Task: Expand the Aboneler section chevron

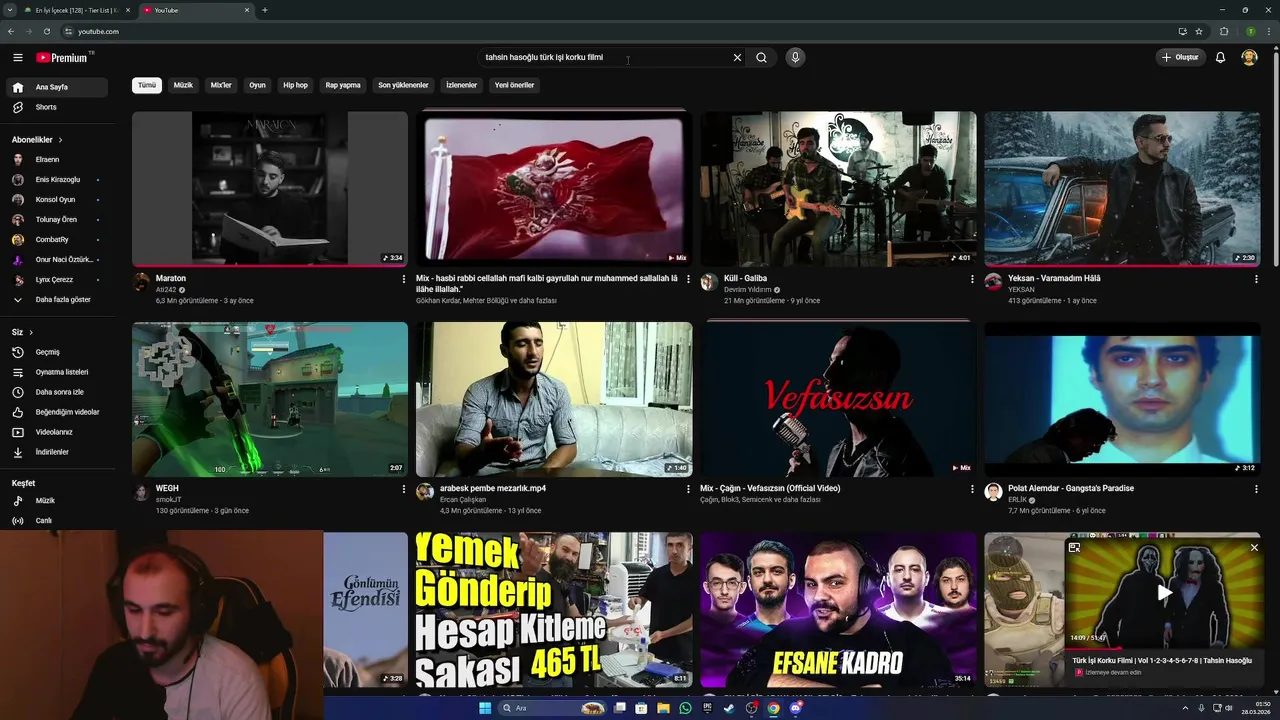Action: 60,140
